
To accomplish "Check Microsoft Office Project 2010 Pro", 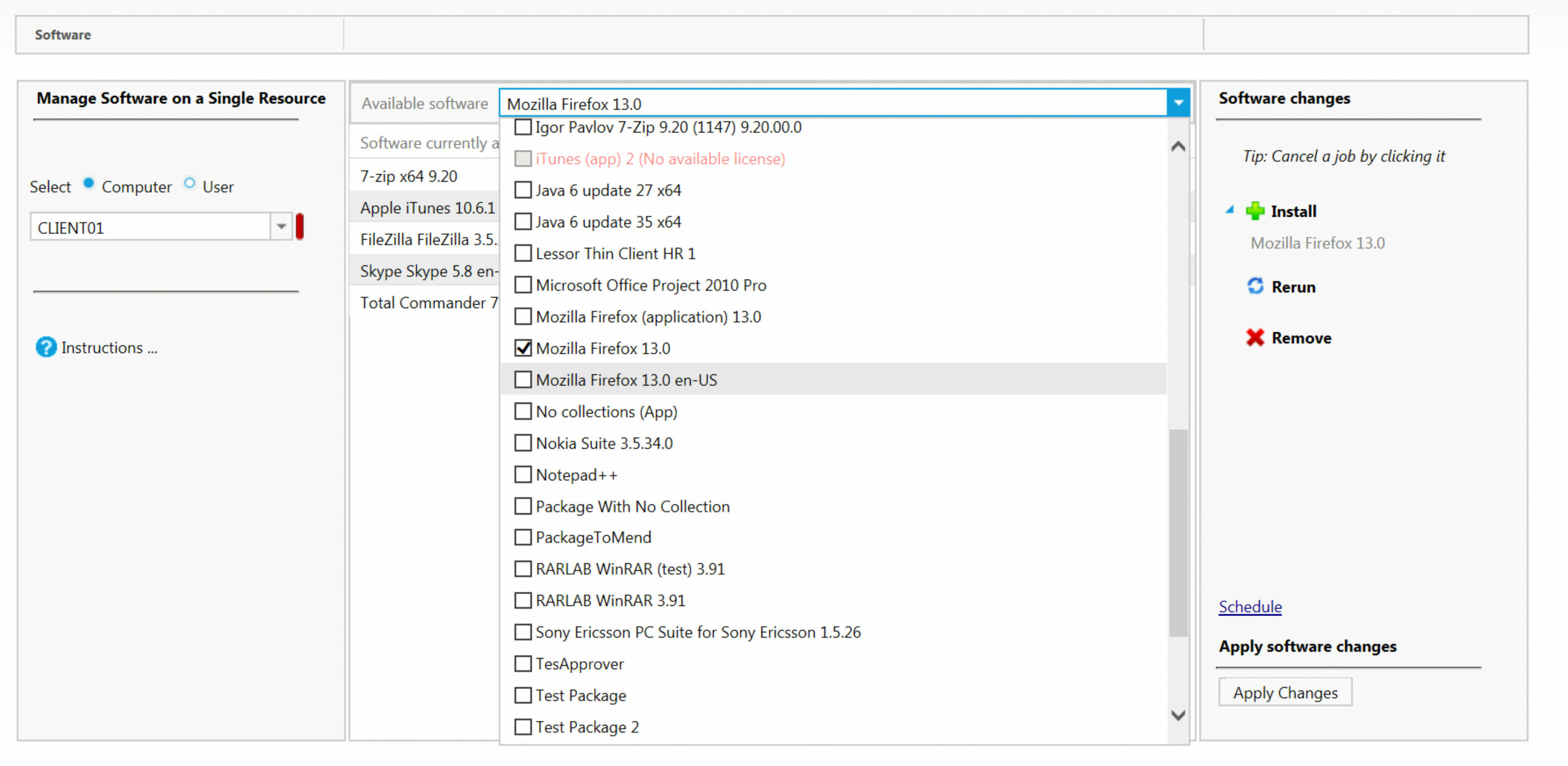I will pos(522,285).
